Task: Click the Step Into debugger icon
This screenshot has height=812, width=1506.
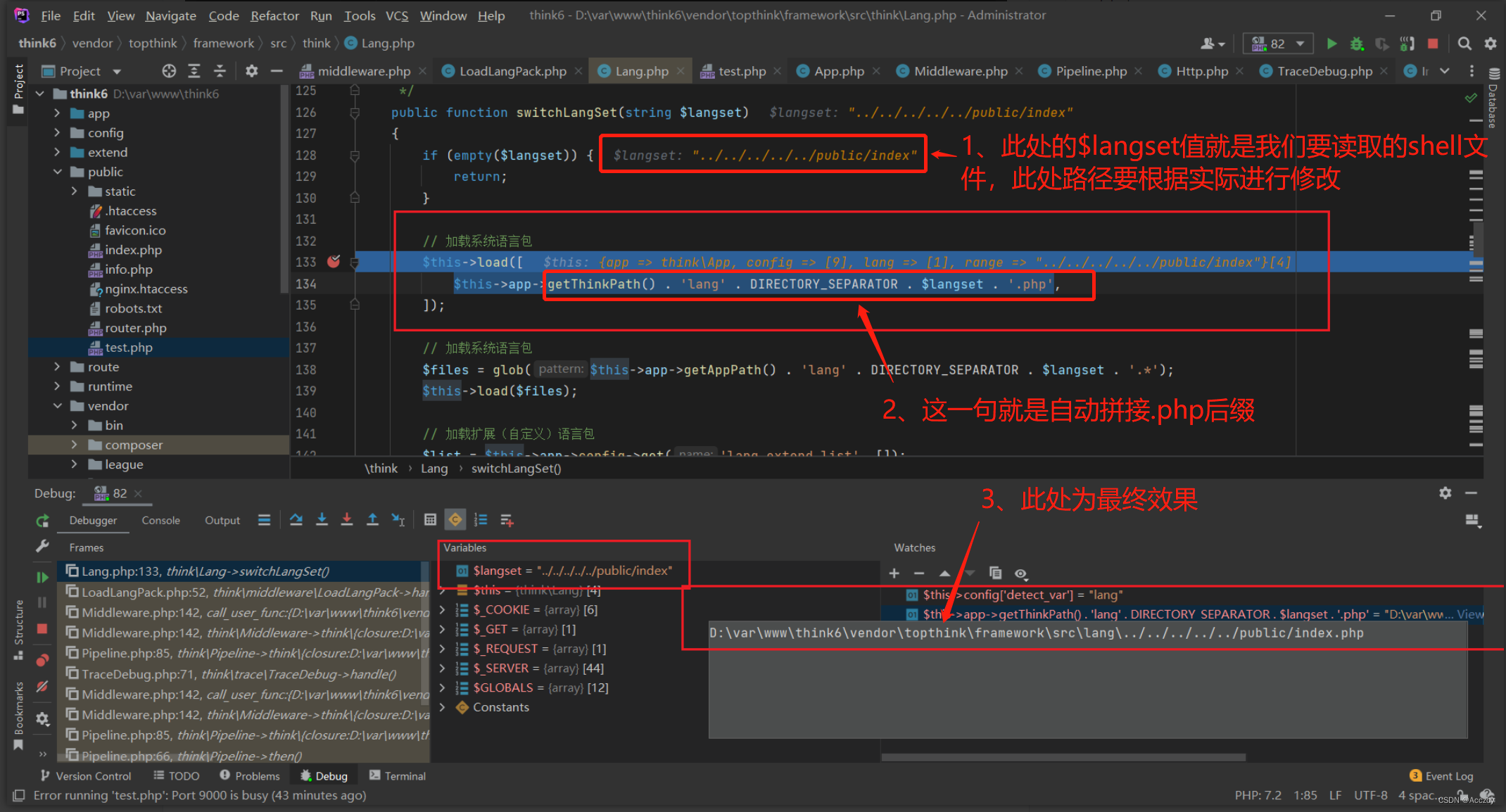Action: [x=322, y=520]
